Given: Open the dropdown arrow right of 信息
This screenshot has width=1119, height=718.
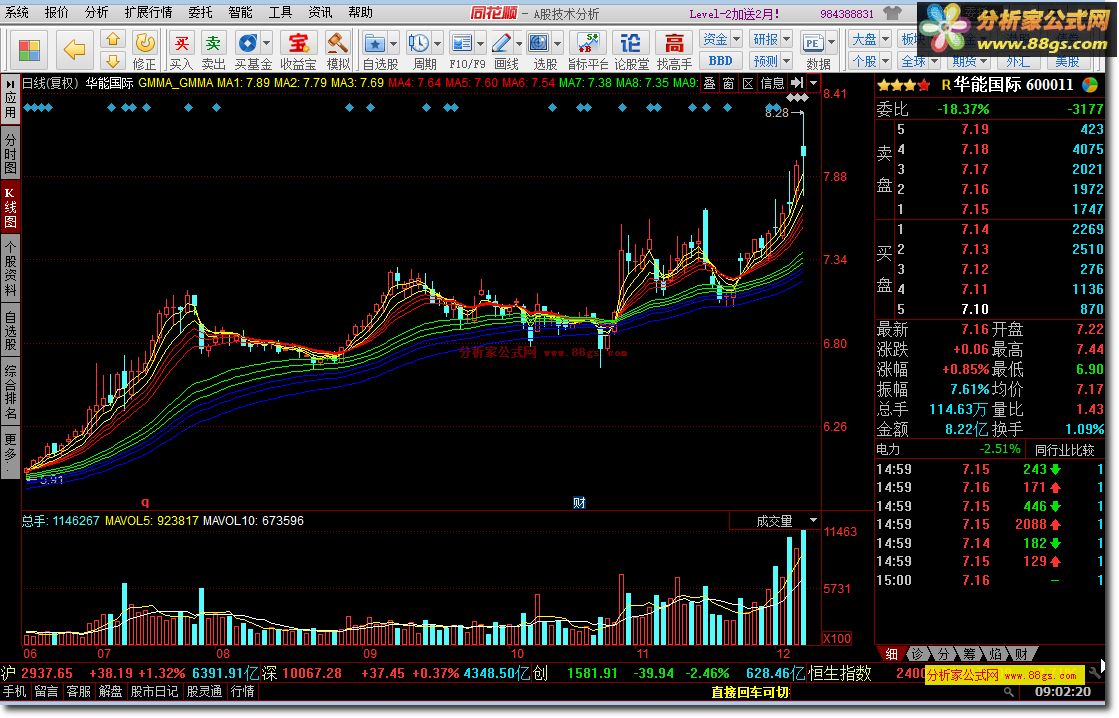Looking at the screenshot, I should point(813,84).
